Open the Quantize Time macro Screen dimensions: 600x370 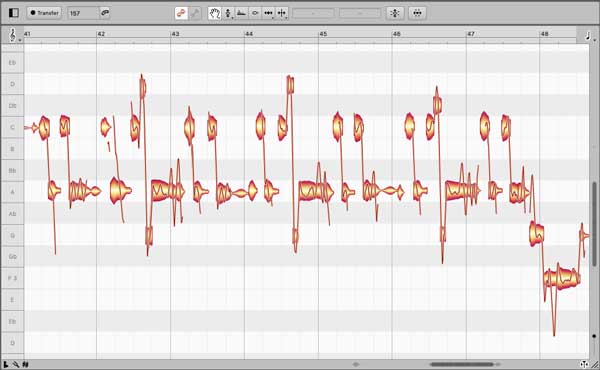point(417,13)
